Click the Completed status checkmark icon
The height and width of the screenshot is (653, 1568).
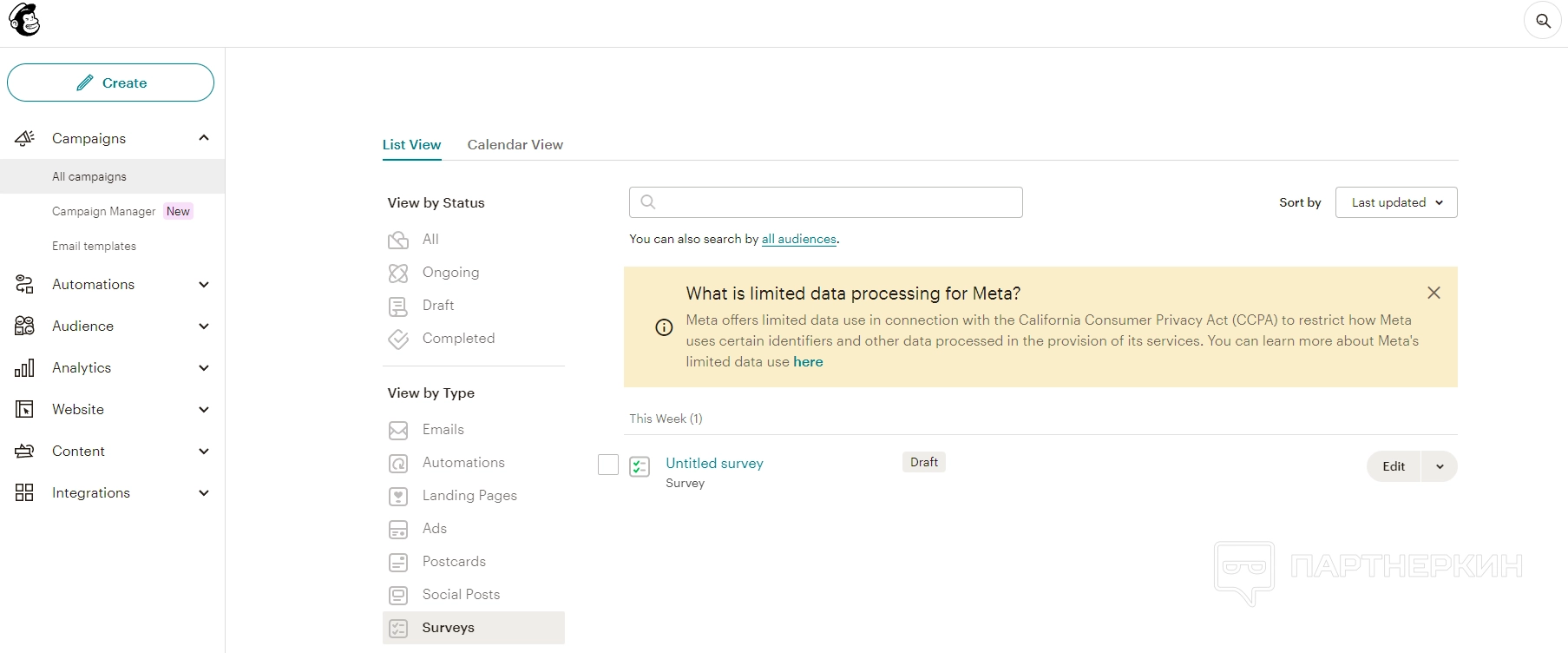click(x=398, y=339)
